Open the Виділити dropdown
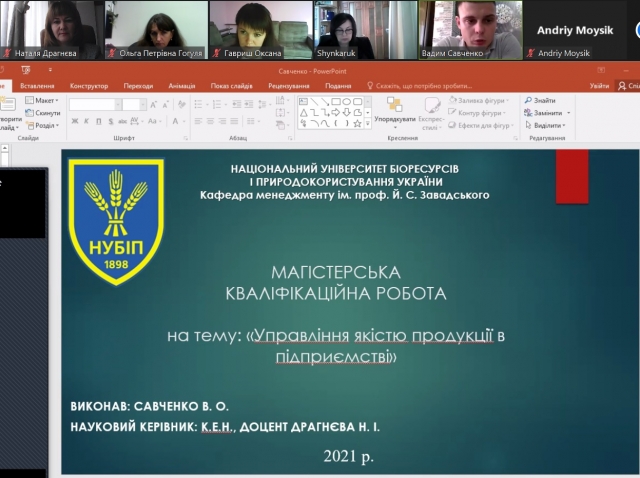Image resolution: width=640 pixels, height=478 pixels. pyautogui.click(x=546, y=125)
